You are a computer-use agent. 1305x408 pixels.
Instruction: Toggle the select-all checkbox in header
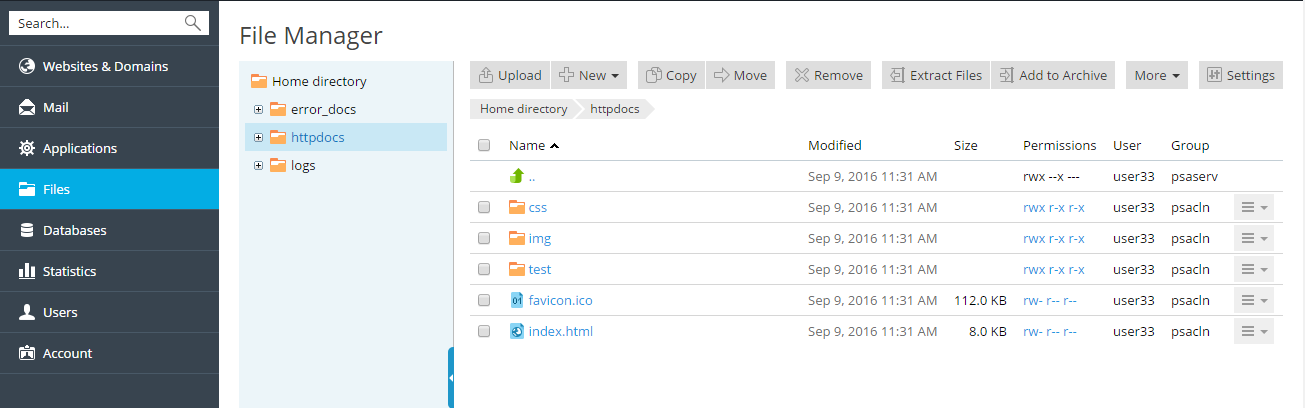(484, 146)
